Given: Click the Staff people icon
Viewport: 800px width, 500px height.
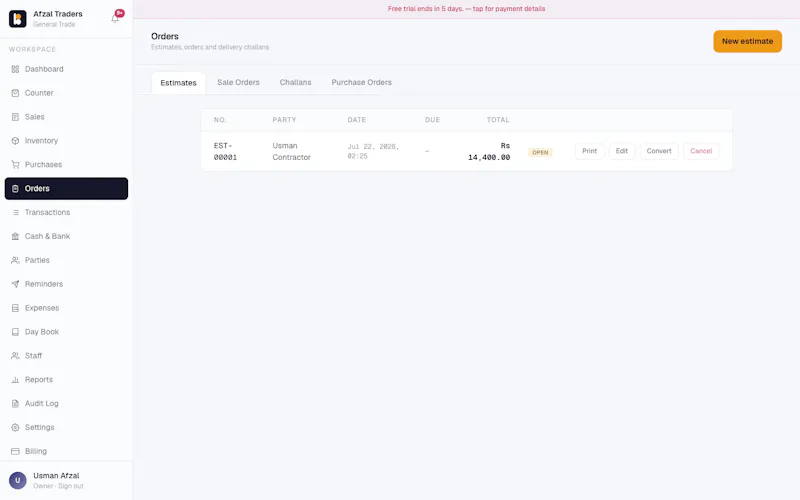Looking at the screenshot, I should point(15,356).
